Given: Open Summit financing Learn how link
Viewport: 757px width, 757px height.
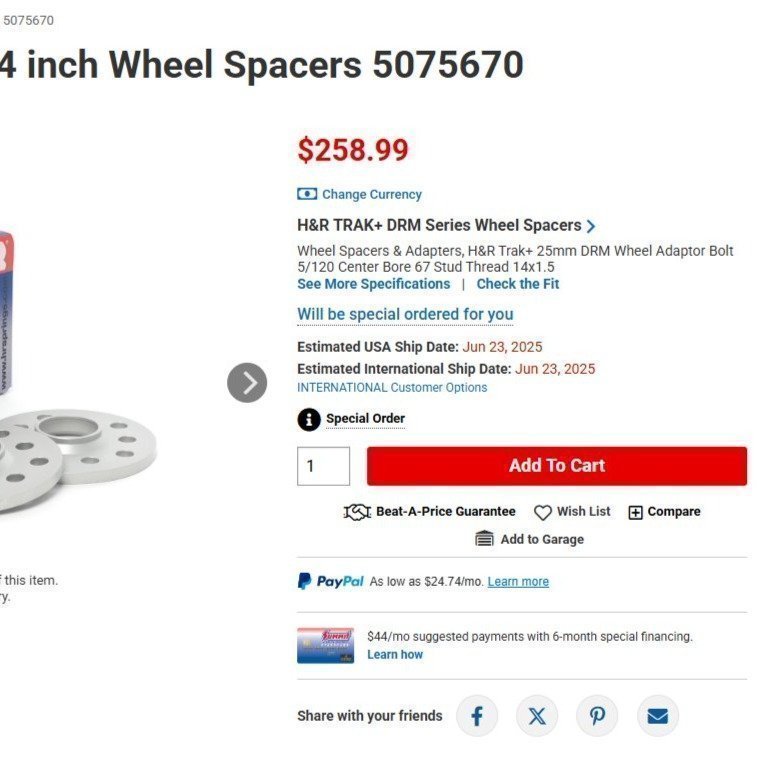Looking at the screenshot, I should pyautogui.click(x=395, y=655).
